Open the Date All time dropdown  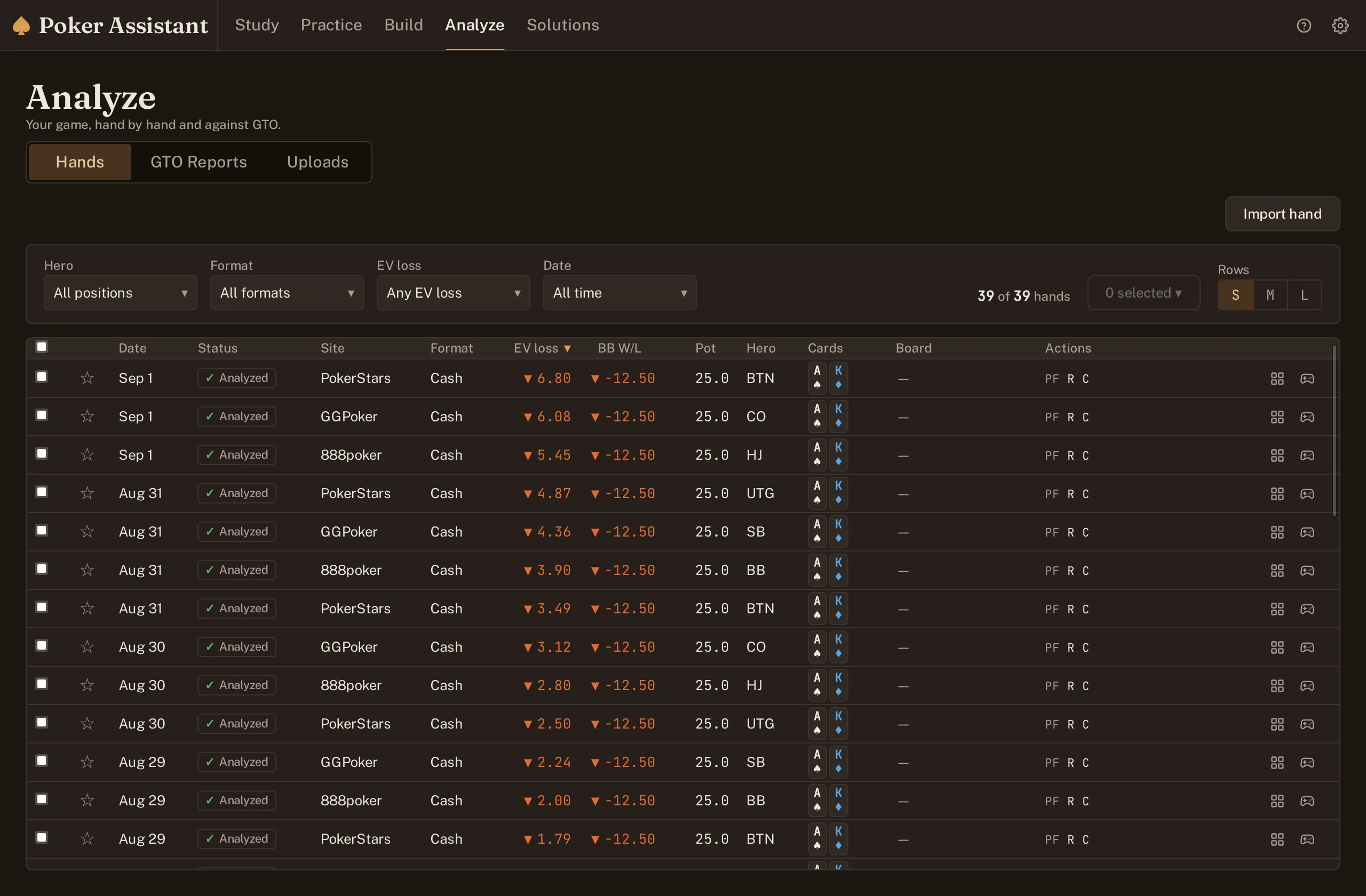tap(620, 293)
